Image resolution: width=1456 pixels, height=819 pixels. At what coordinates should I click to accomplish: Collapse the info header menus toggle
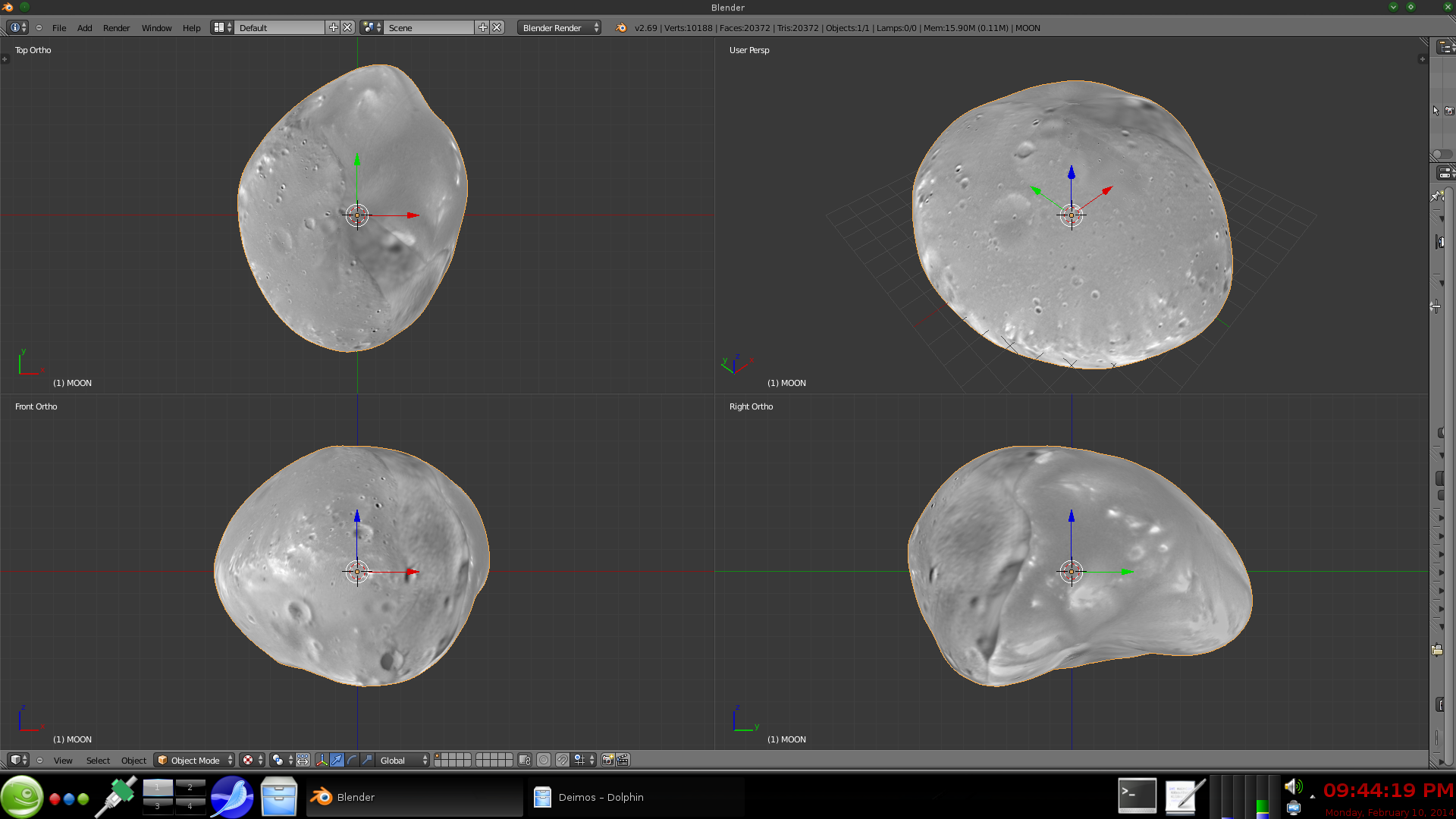coord(39,28)
